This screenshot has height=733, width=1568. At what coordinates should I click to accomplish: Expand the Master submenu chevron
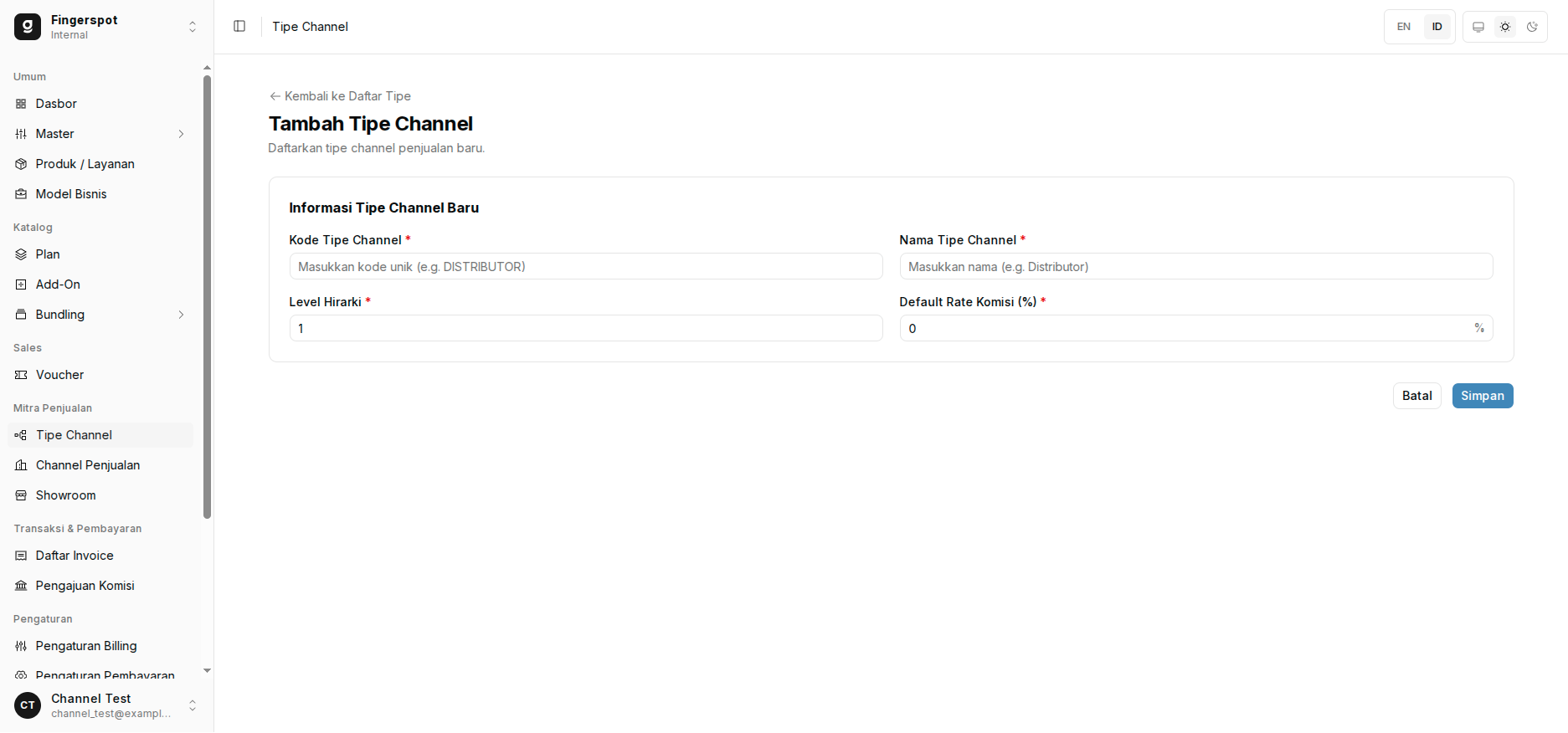[x=181, y=134]
